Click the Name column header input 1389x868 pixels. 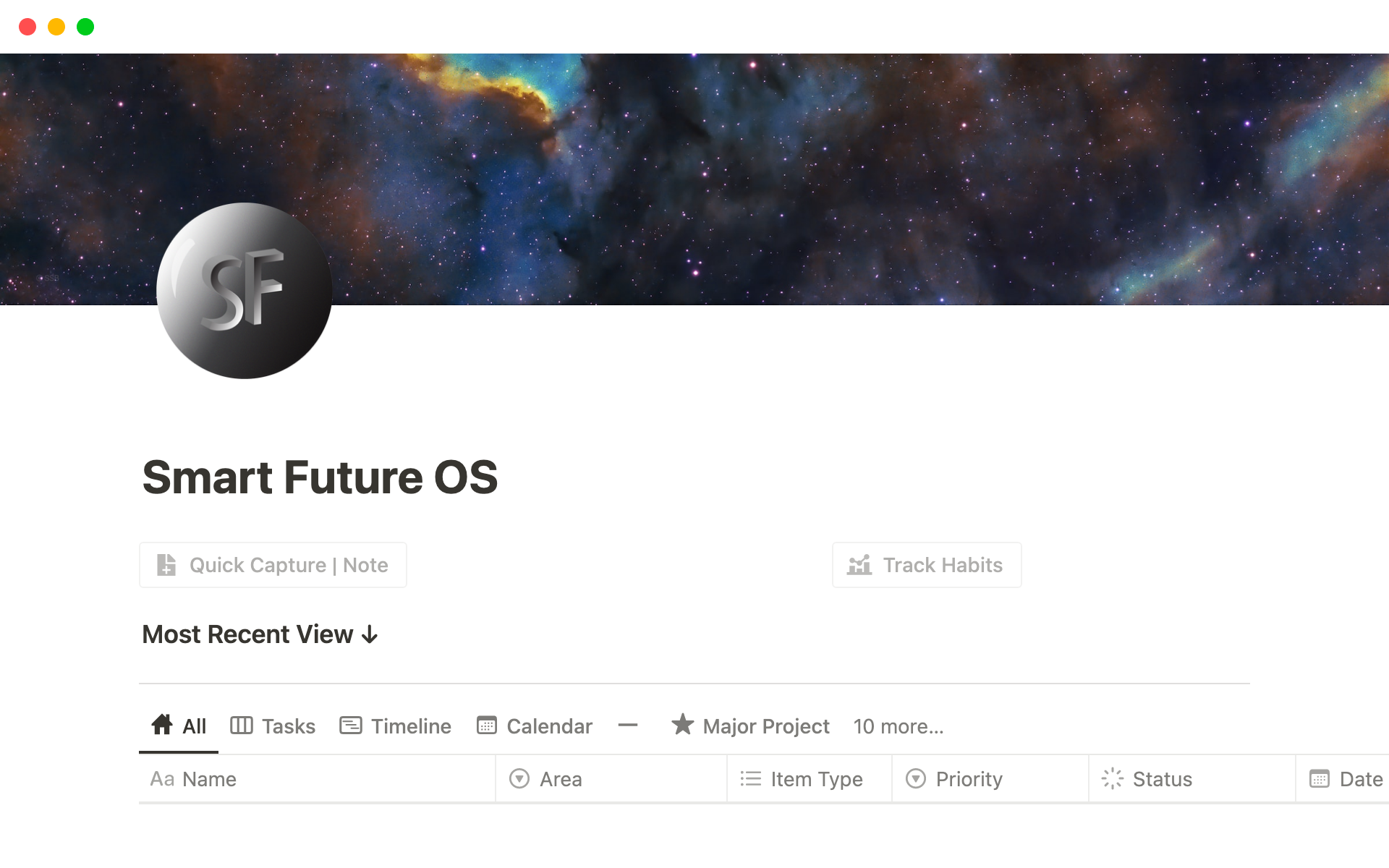[208, 778]
